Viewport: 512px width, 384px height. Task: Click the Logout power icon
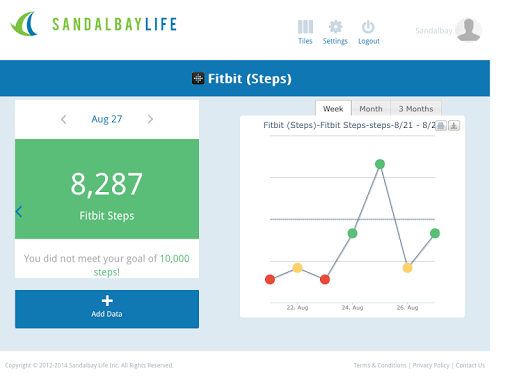368,27
